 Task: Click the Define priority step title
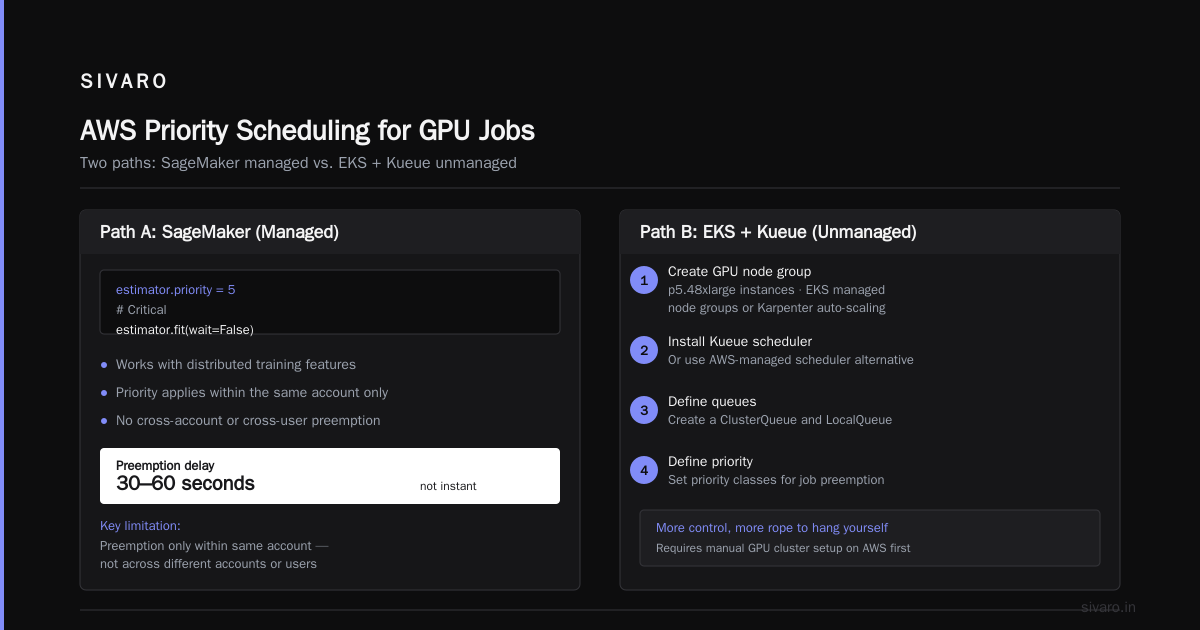point(710,461)
